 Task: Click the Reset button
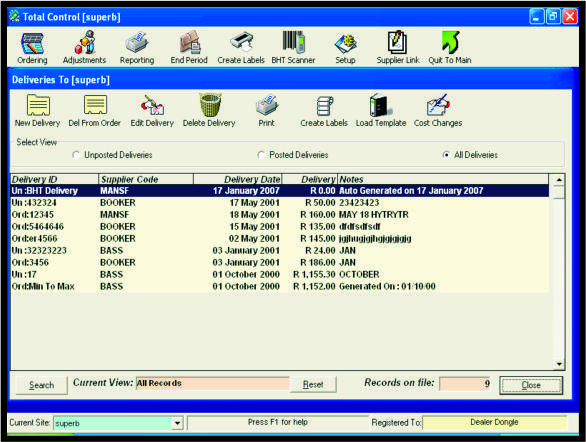313,384
